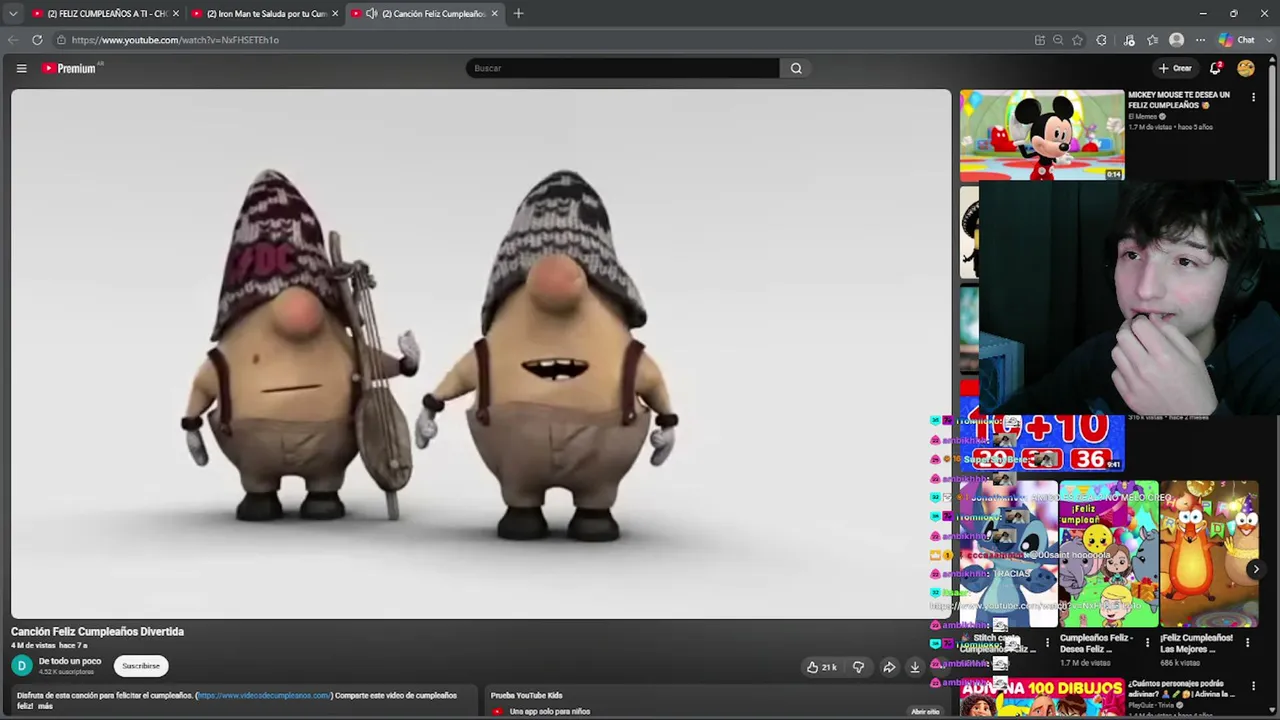Open options for ¡Feliz Cumpleaños! Las Mejores short
This screenshot has width=1280, height=720.
[1247, 643]
